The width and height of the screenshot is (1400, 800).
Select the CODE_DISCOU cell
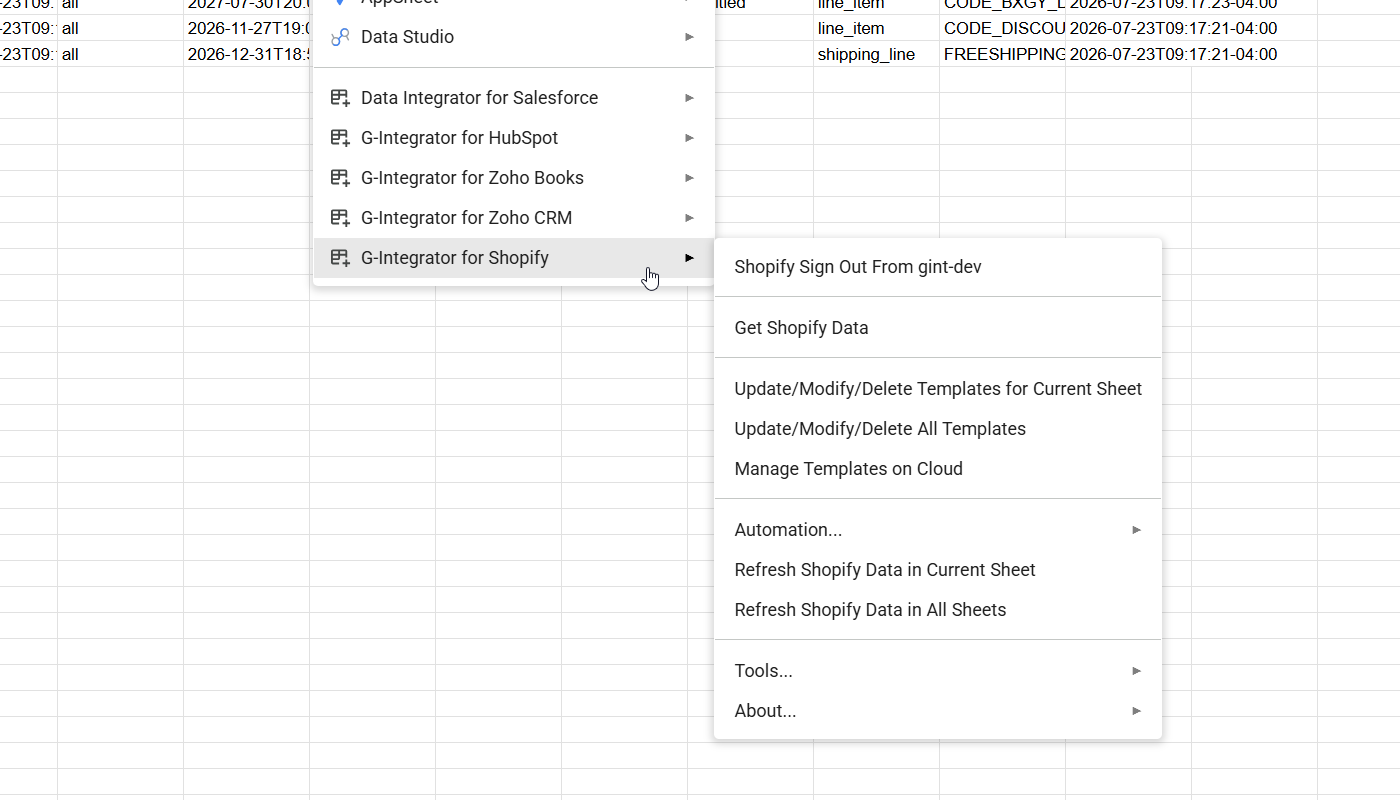pyautogui.click(x=1002, y=28)
